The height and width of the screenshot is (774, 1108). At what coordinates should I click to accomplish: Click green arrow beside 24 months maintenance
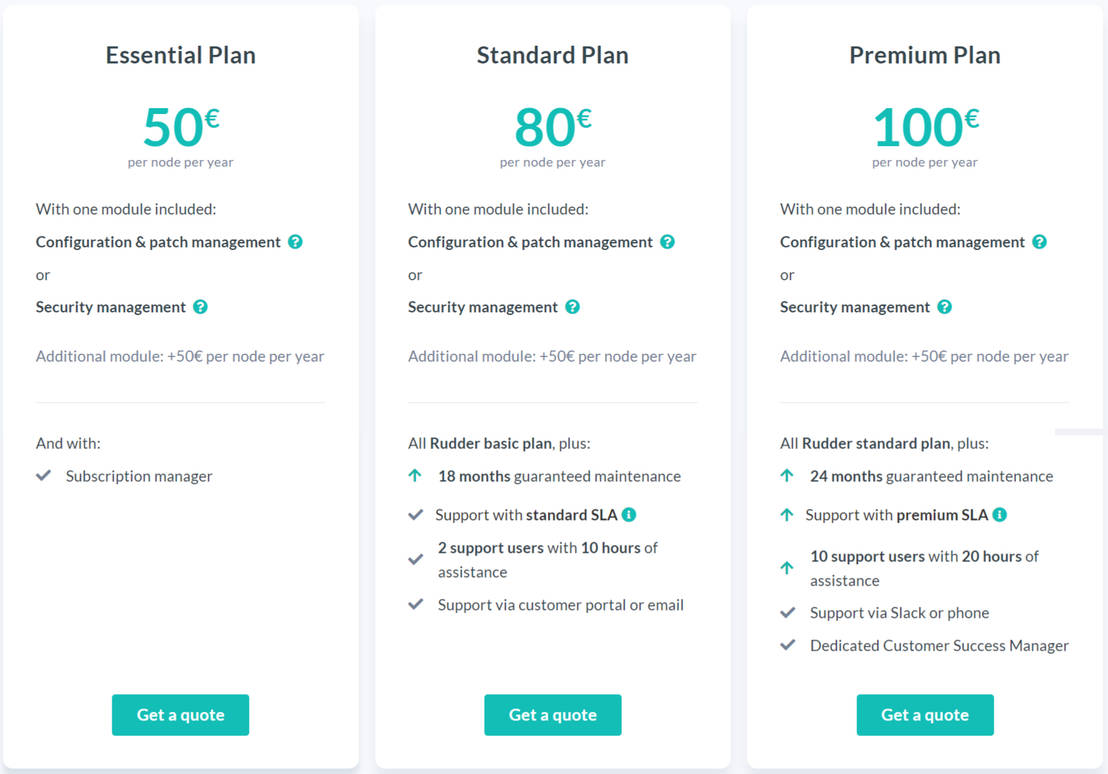787,476
